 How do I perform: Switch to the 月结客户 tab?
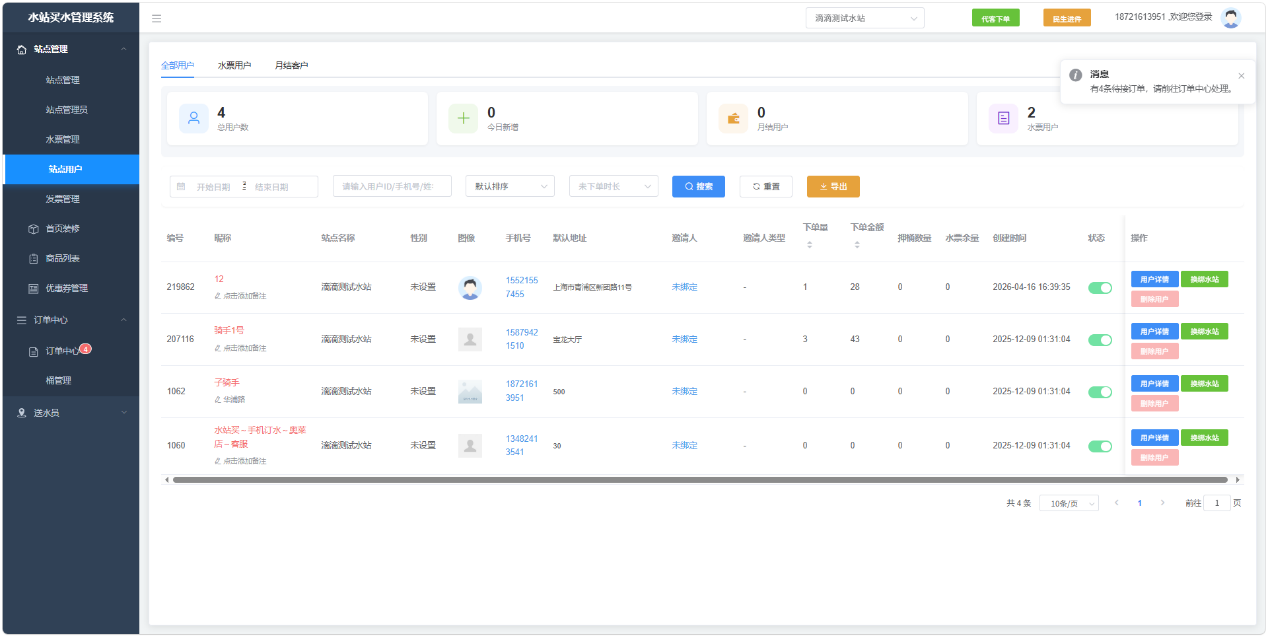point(292,65)
